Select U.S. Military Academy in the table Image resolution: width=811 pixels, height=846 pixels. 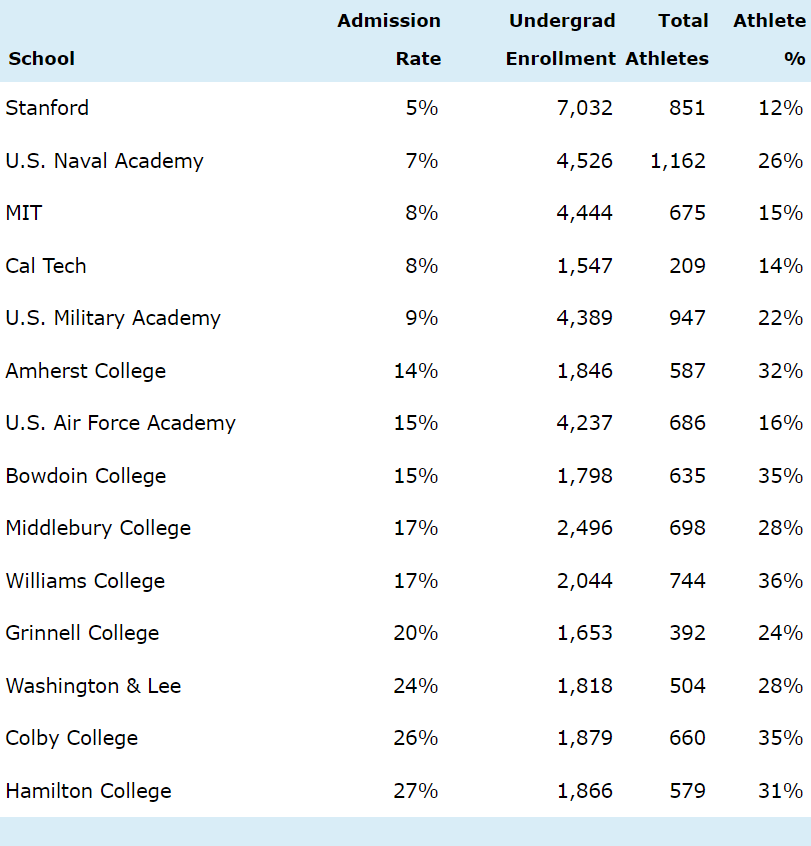click(x=113, y=318)
